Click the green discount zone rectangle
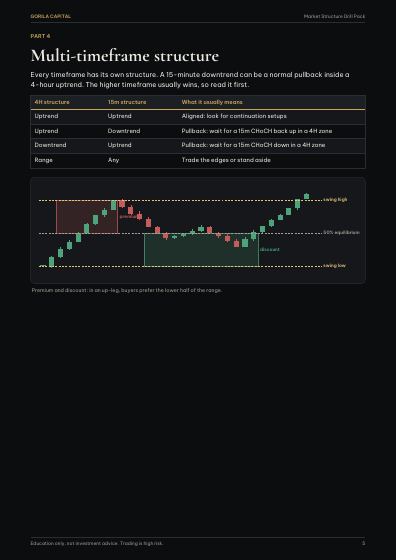 201,250
